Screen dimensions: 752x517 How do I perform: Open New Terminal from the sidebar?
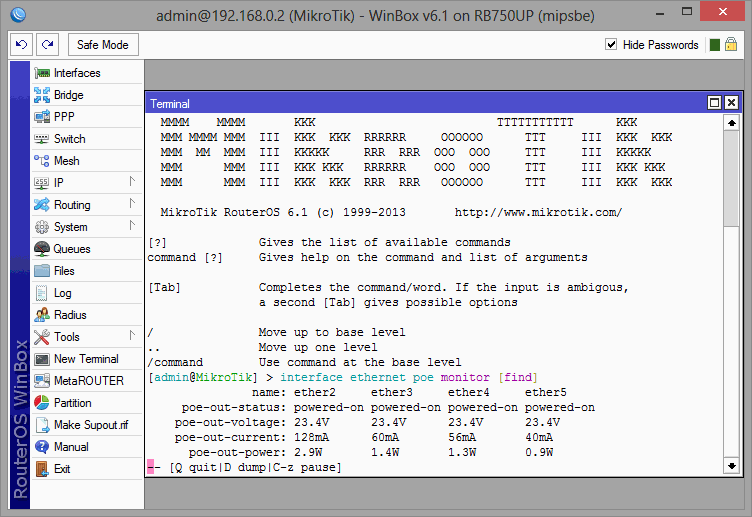point(87,359)
